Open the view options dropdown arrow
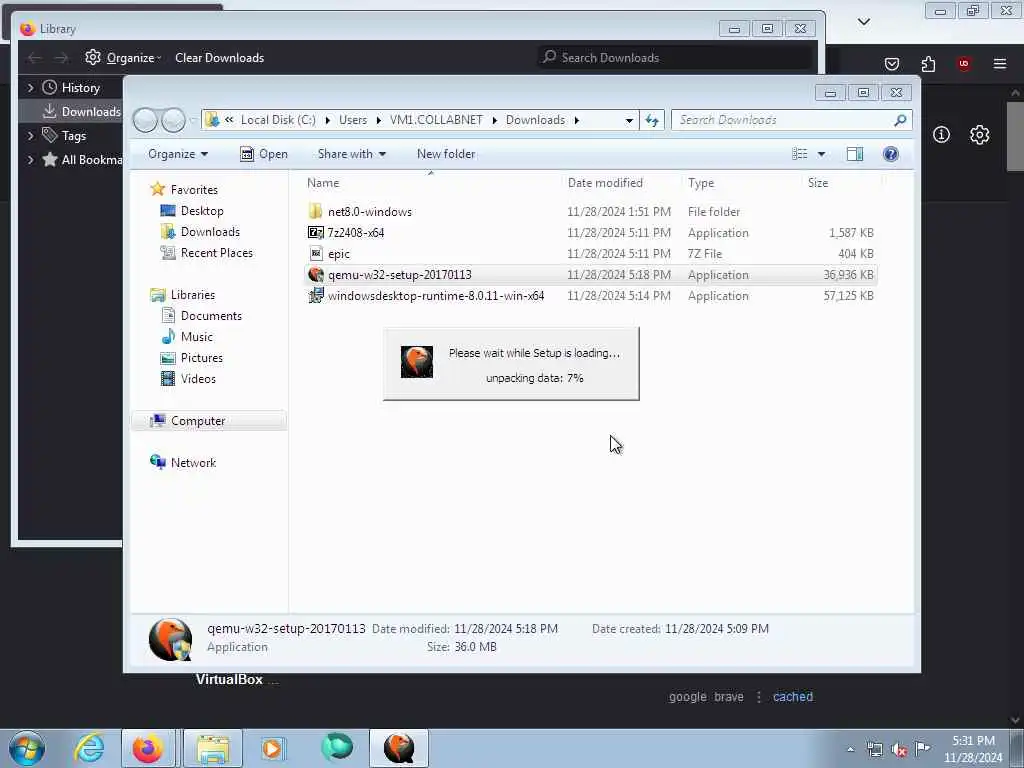The height and width of the screenshot is (768, 1024). tap(821, 154)
